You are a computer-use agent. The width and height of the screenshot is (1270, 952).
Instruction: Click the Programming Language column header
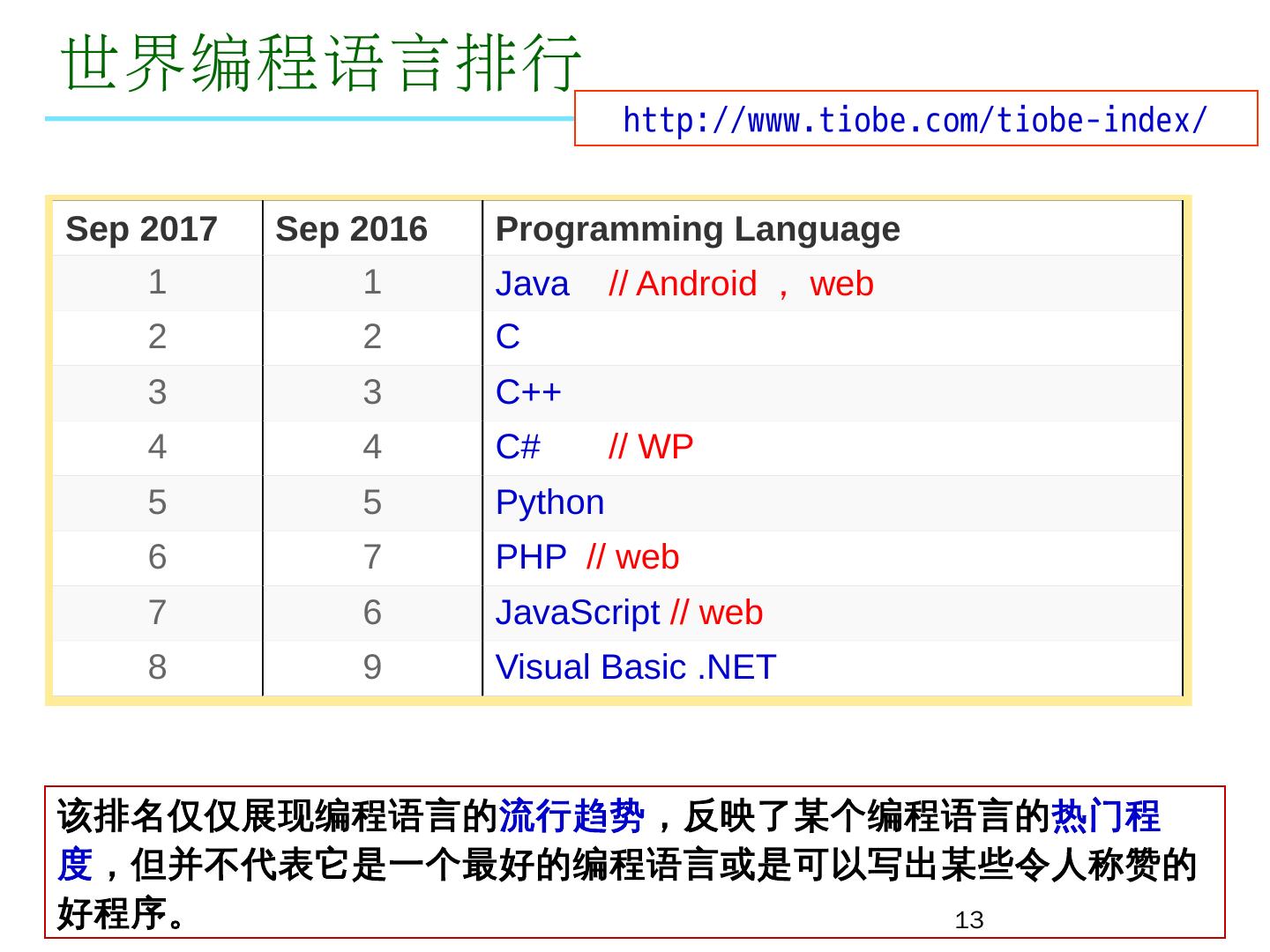(697, 229)
